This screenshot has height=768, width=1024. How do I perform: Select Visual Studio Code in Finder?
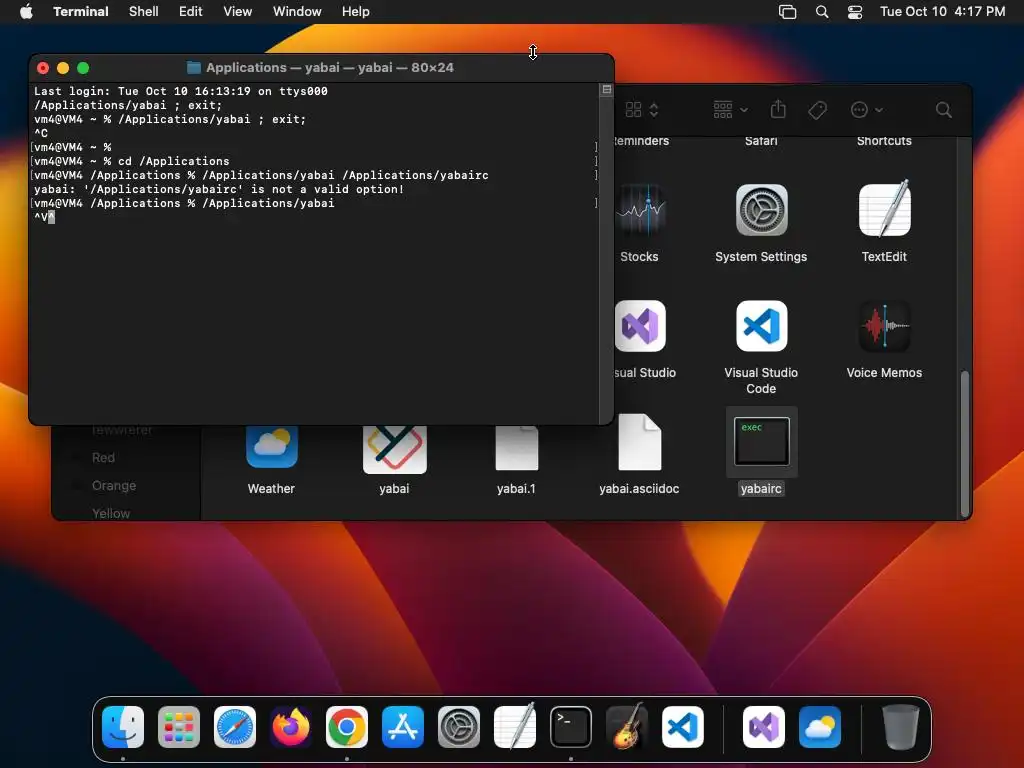point(761,326)
